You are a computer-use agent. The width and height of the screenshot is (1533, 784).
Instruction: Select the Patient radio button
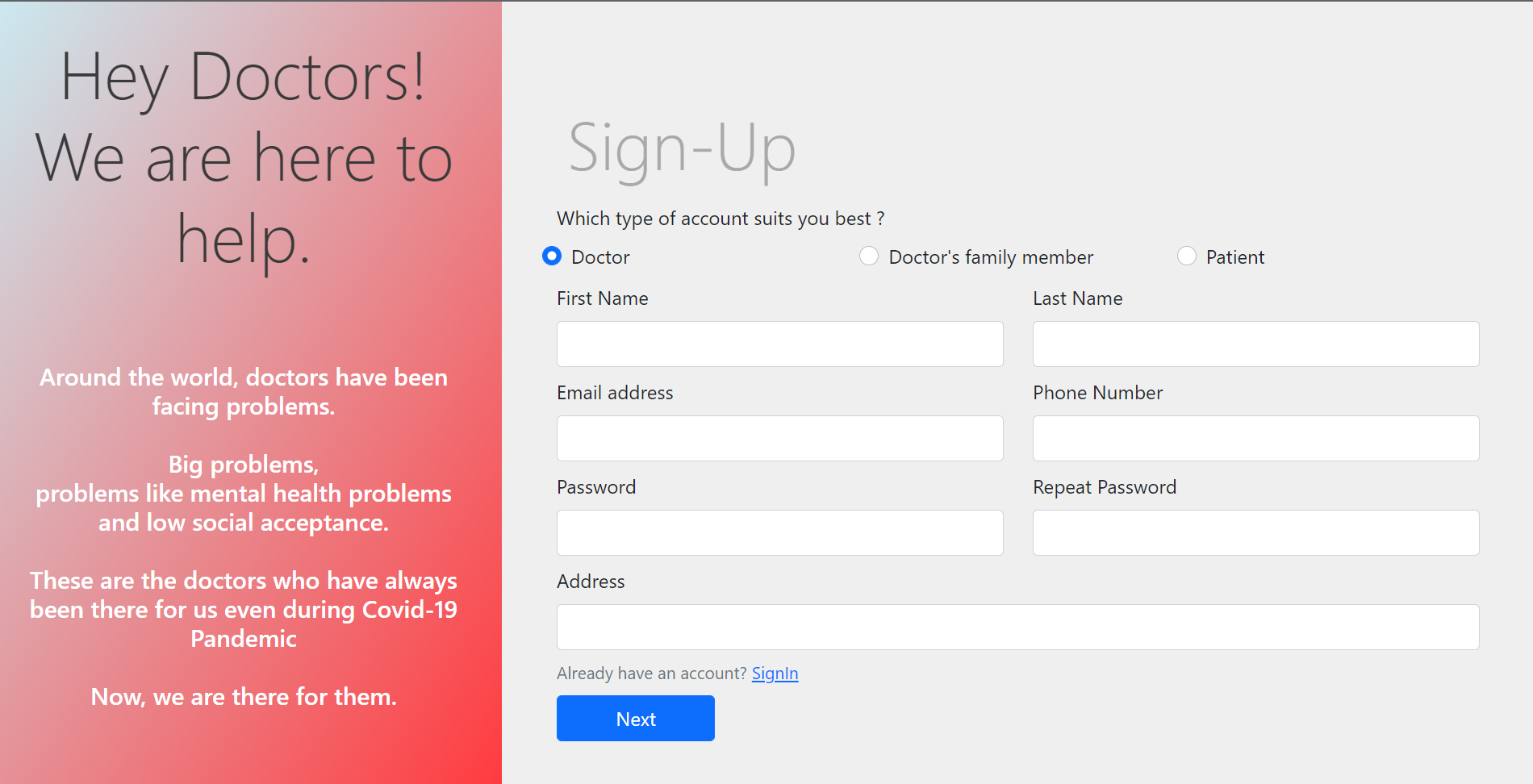[1187, 256]
